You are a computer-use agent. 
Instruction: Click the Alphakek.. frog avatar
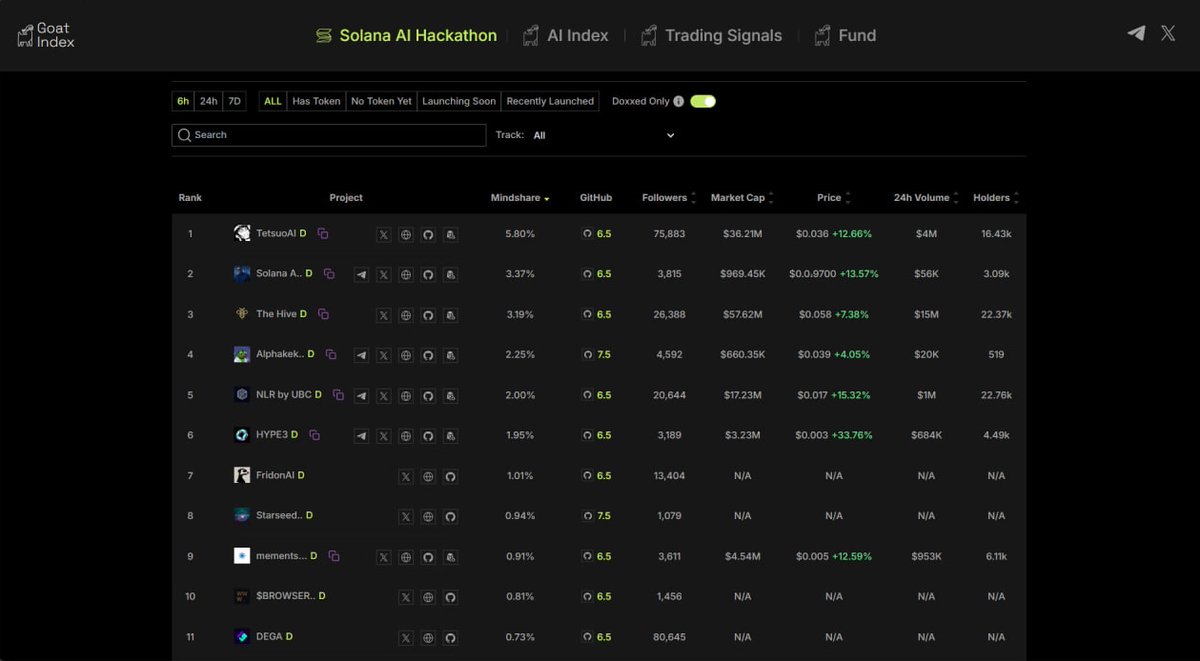pos(242,354)
